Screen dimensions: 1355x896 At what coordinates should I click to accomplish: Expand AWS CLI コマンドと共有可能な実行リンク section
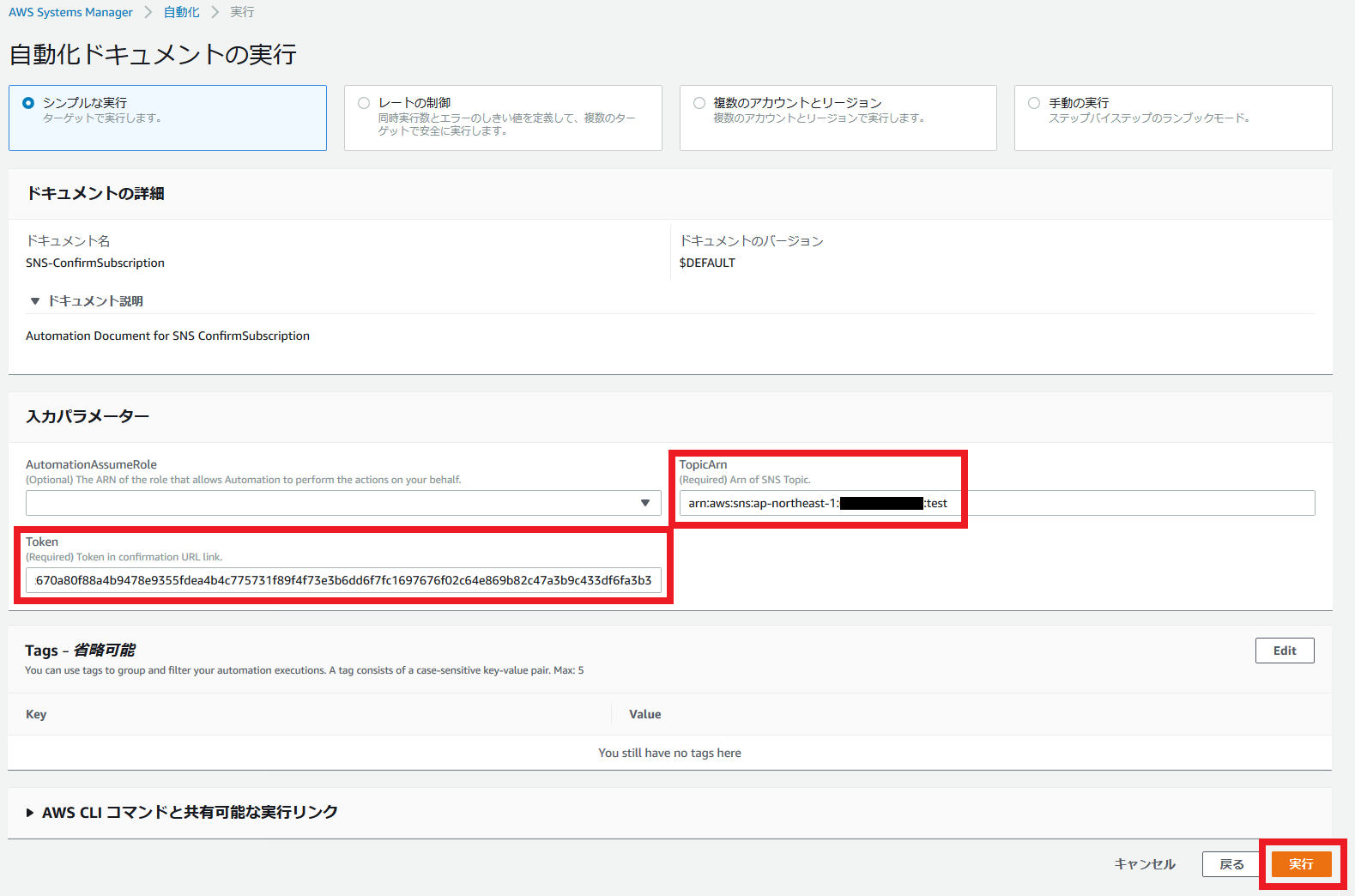coord(30,813)
